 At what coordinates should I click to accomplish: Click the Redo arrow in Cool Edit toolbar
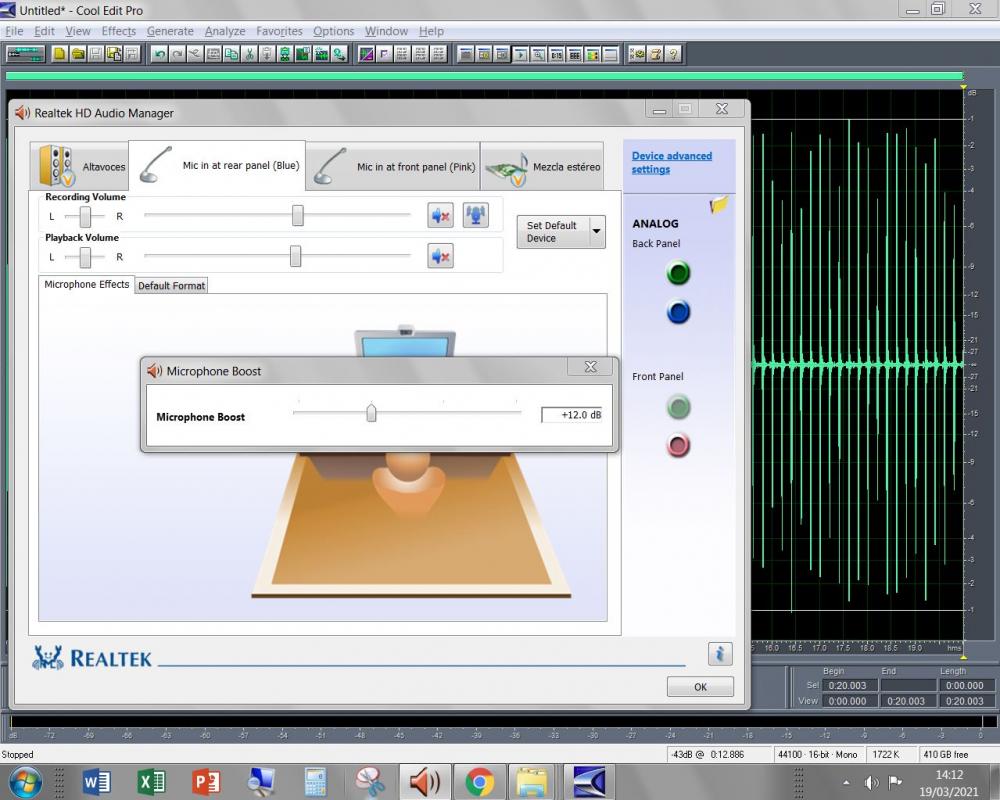coord(177,54)
